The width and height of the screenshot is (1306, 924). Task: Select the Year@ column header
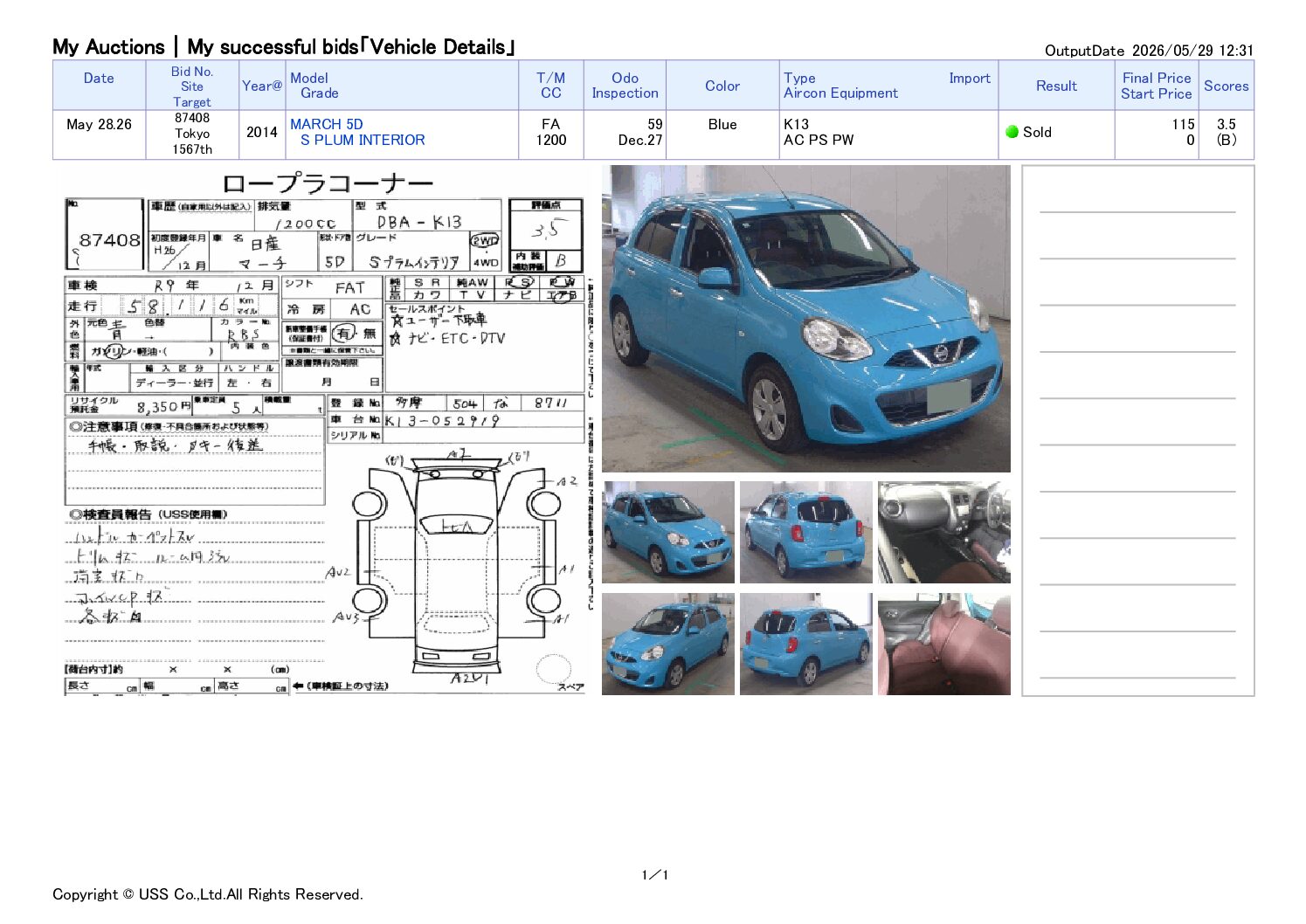tap(262, 86)
